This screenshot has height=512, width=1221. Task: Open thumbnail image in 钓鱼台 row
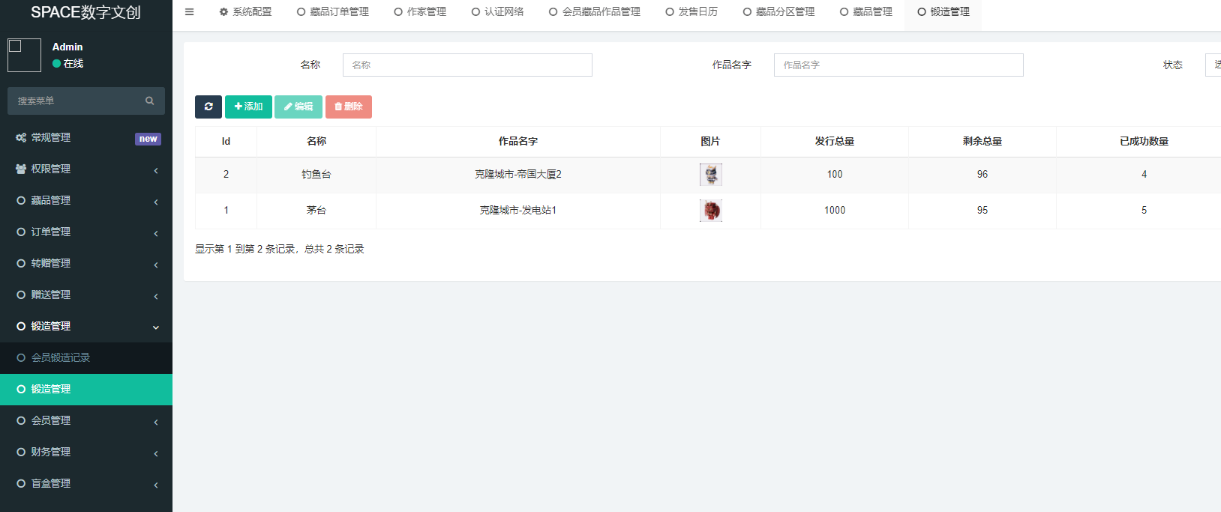pos(710,174)
